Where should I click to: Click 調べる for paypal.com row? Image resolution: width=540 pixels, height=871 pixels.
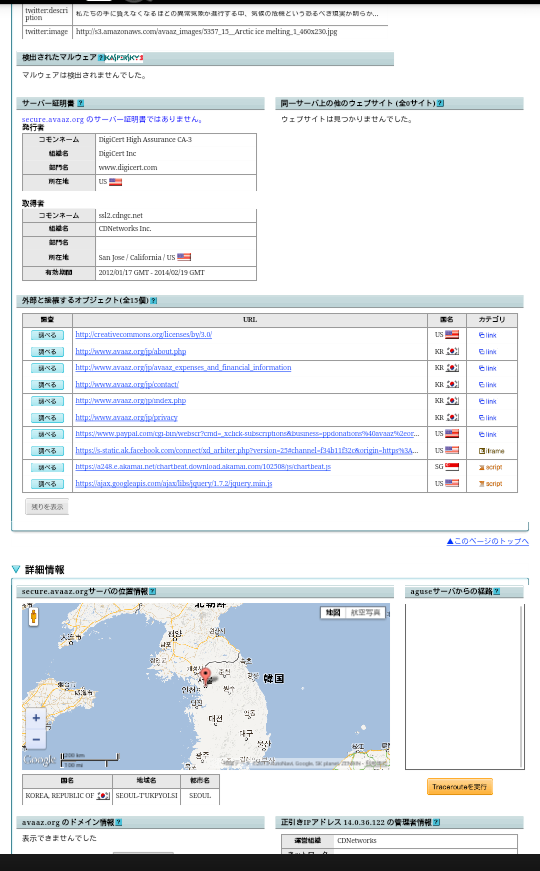coord(47,434)
